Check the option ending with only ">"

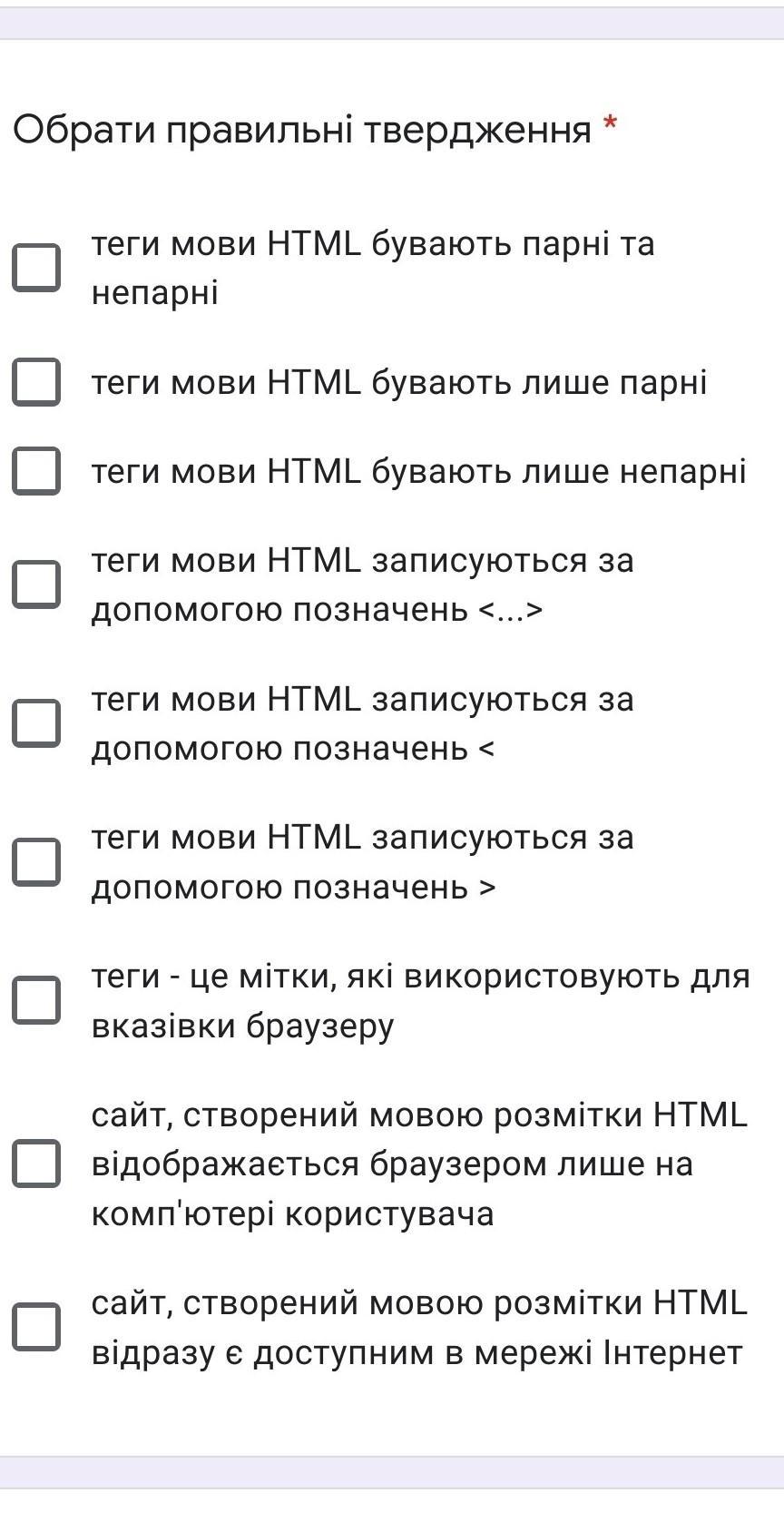tap(36, 862)
